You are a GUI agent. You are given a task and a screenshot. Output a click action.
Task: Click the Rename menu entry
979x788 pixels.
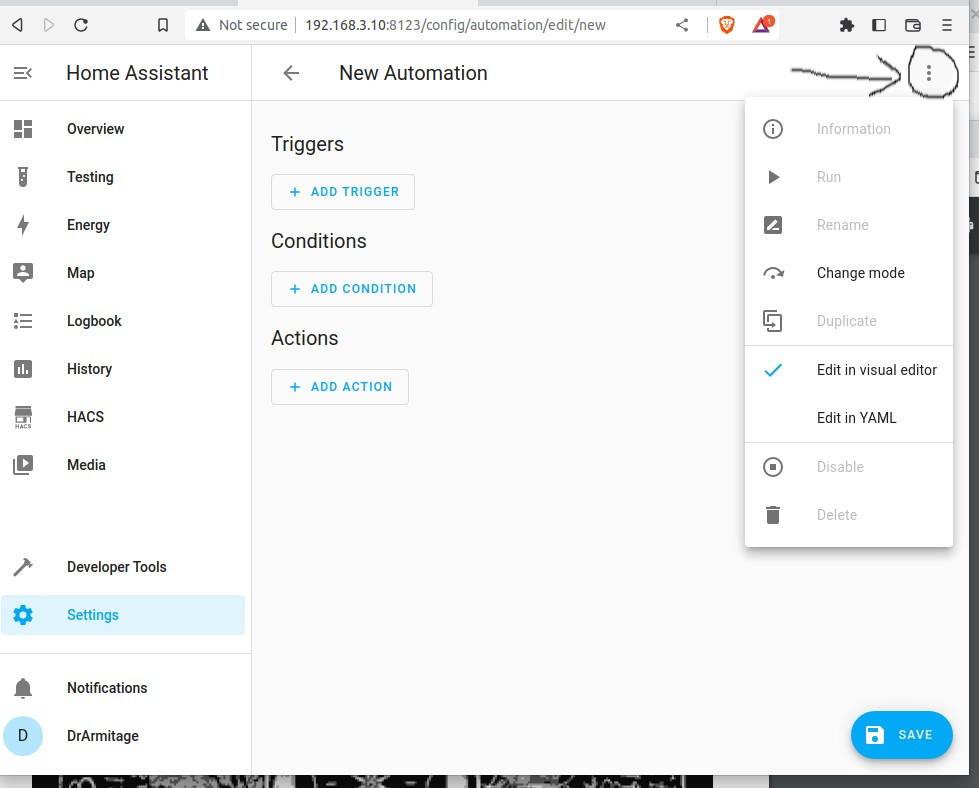tap(849, 225)
